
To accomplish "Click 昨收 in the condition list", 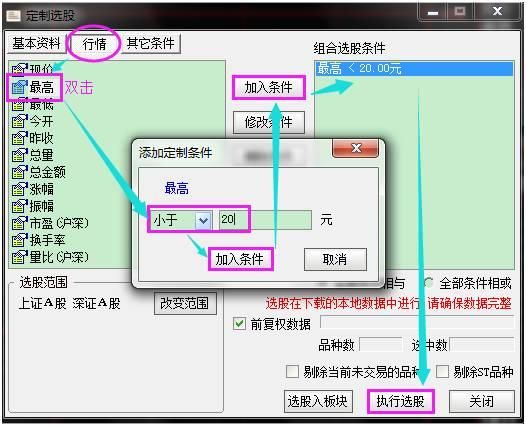I will (41, 138).
